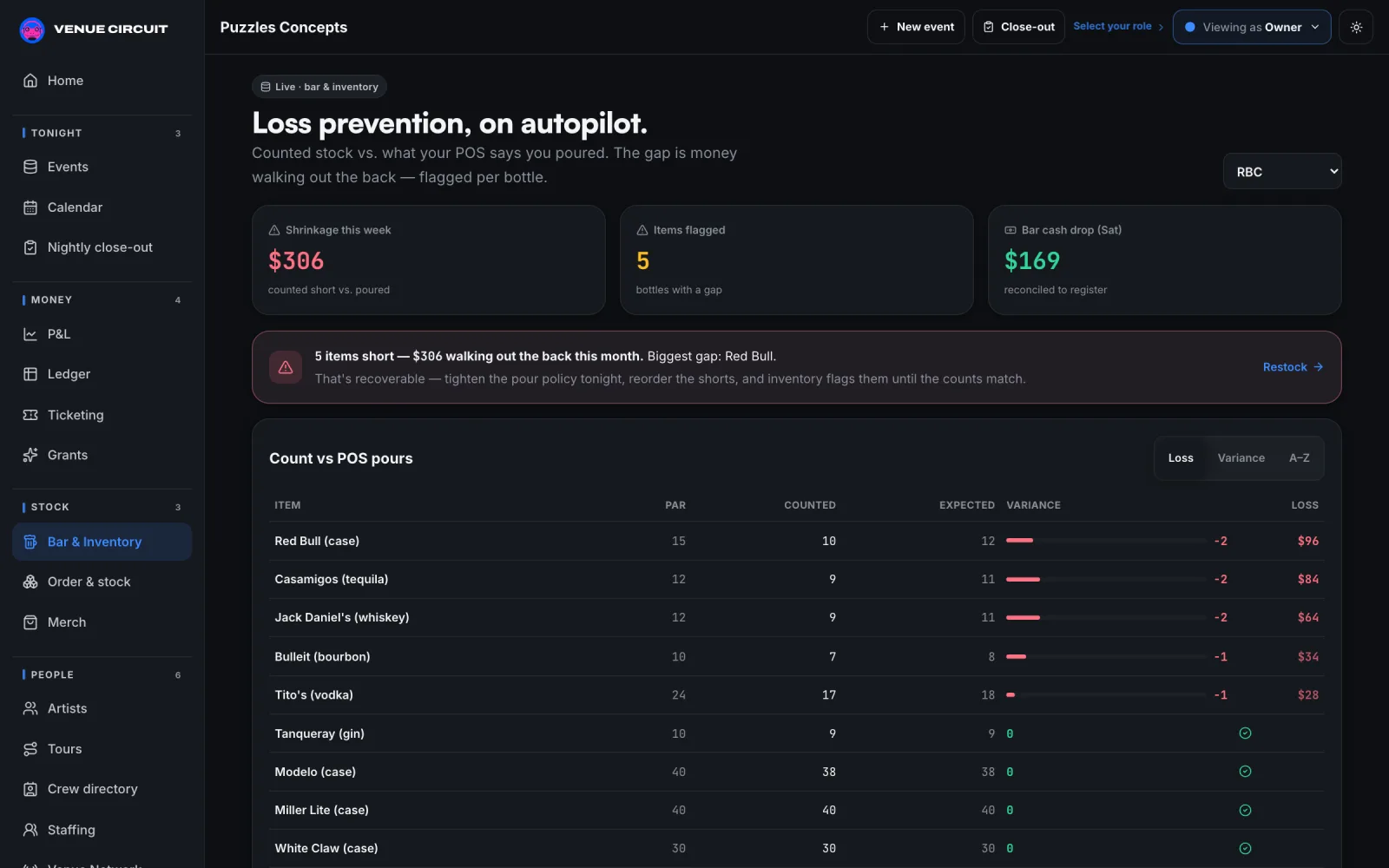Click the Live · bar & inventory badge
The height and width of the screenshot is (868, 1389).
pyautogui.click(x=319, y=87)
